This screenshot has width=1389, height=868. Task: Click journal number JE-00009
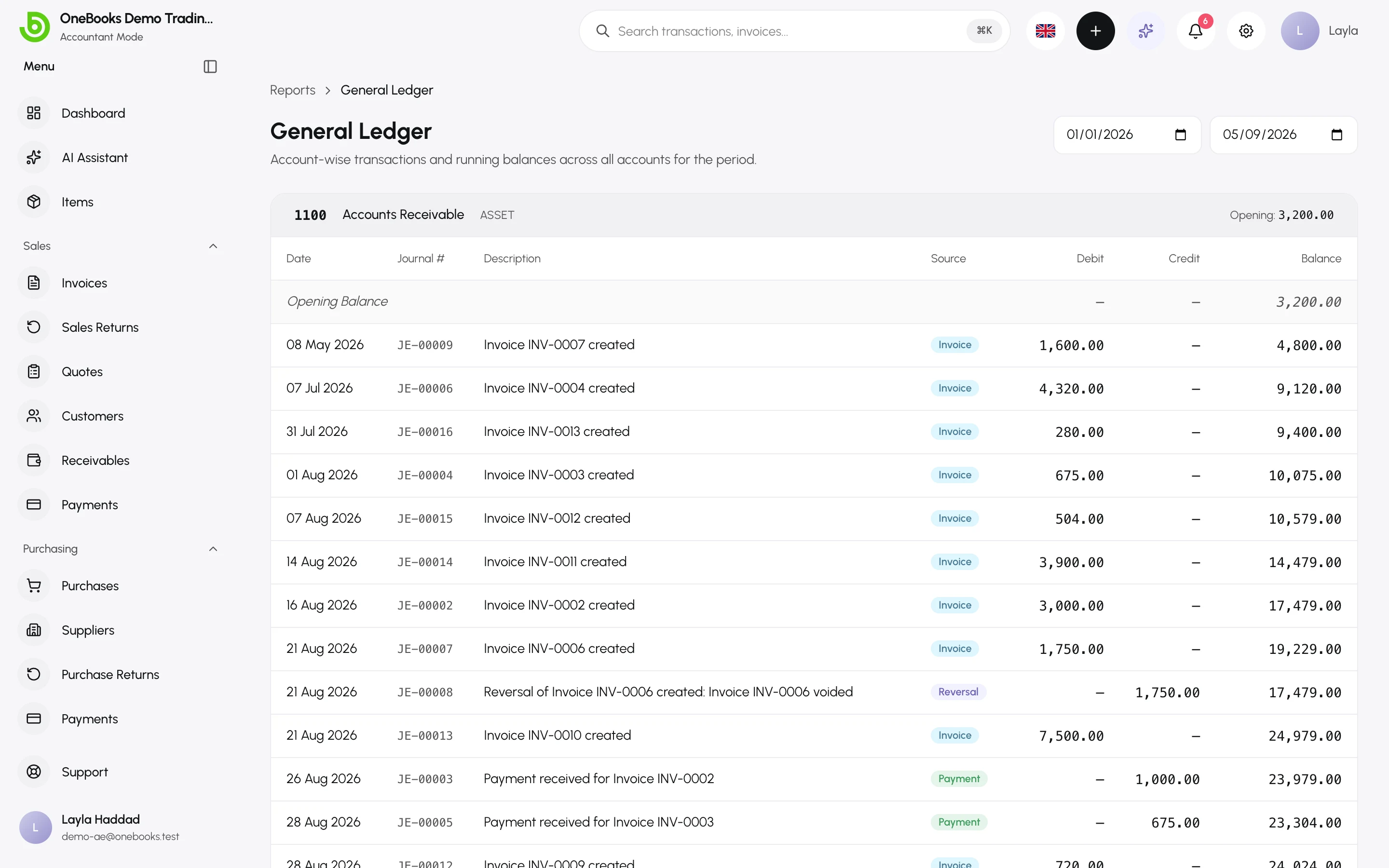pyautogui.click(x=425, y=346)
